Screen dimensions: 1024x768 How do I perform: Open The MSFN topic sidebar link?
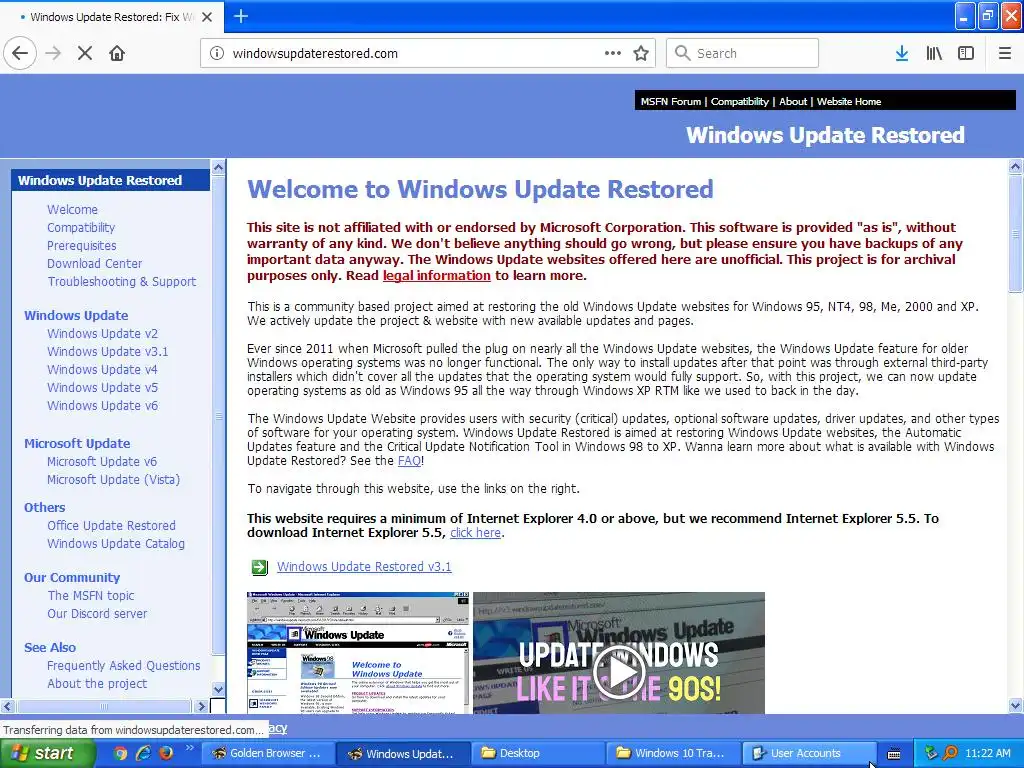click(91, 596)
